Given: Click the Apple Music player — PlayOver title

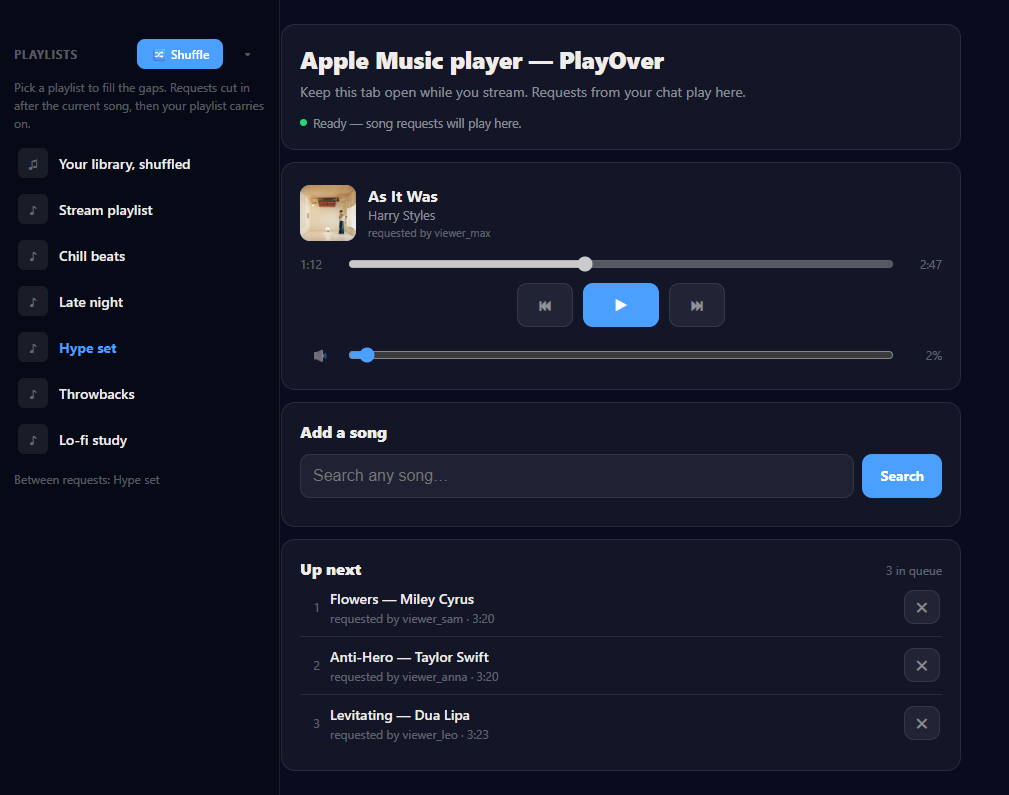Looking at the screenshot, I should tap(482, 61).
